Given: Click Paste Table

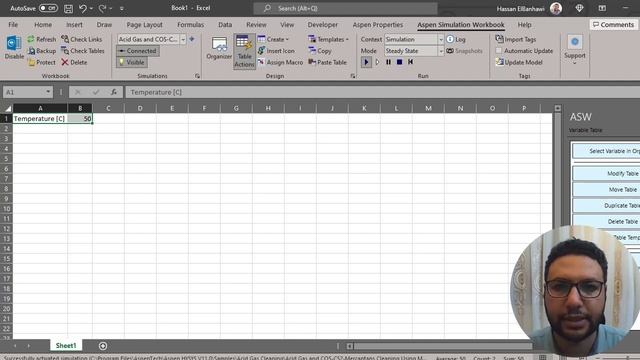Looking at the screenshot, I should [x=327, y=62].
